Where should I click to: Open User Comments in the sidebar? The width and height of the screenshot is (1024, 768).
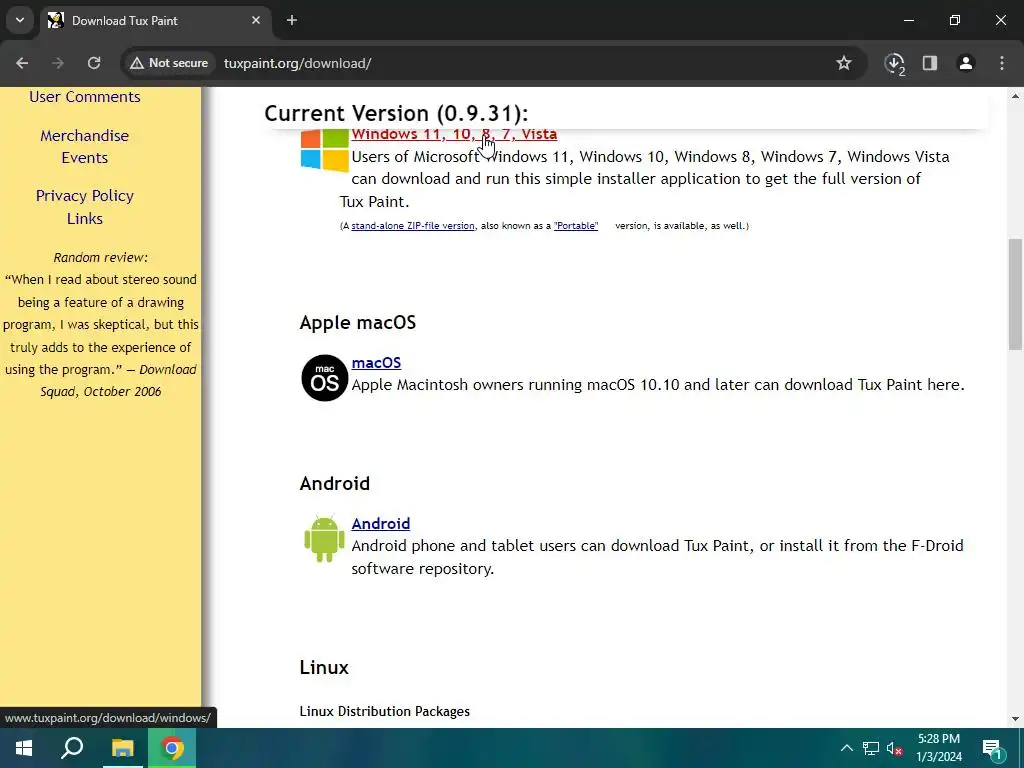click(x=85, y=97)
